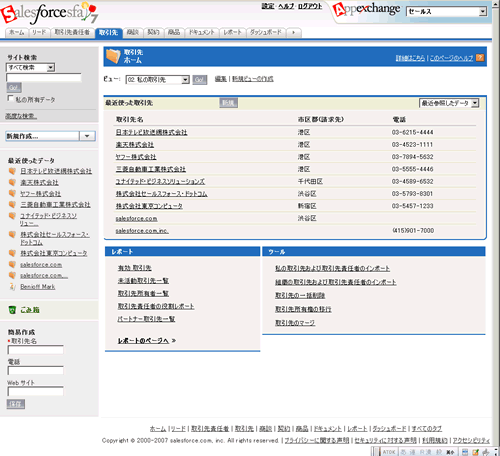Click account icon beside salesforce.com... in sidebar
Screen dimensions: 500x456
[12, 275]
